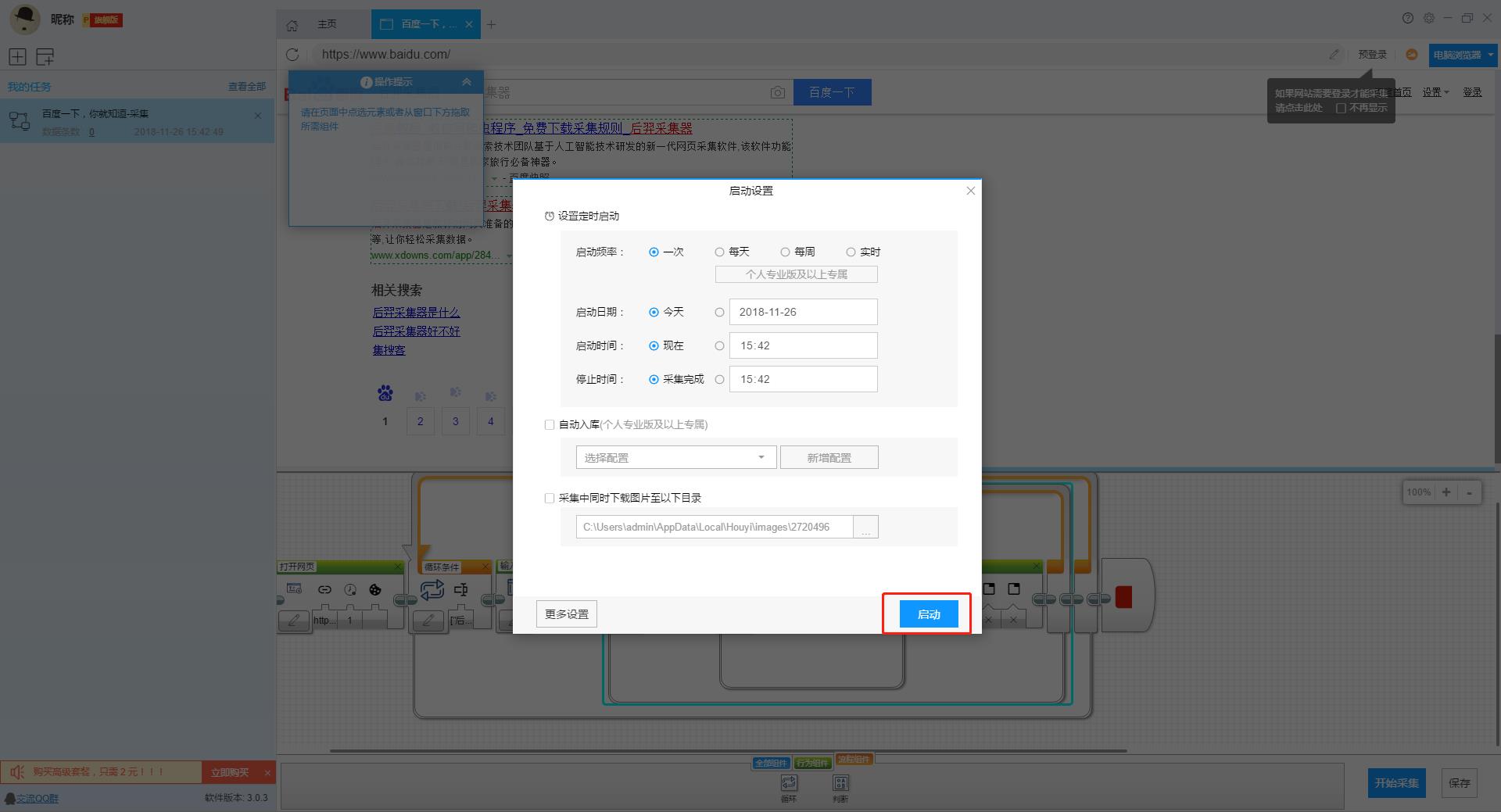Viewport: 1501px width, 812px height.
Task: Open 查看全部 tasks link
Action: pyautogui.click(x=247, y=87)
